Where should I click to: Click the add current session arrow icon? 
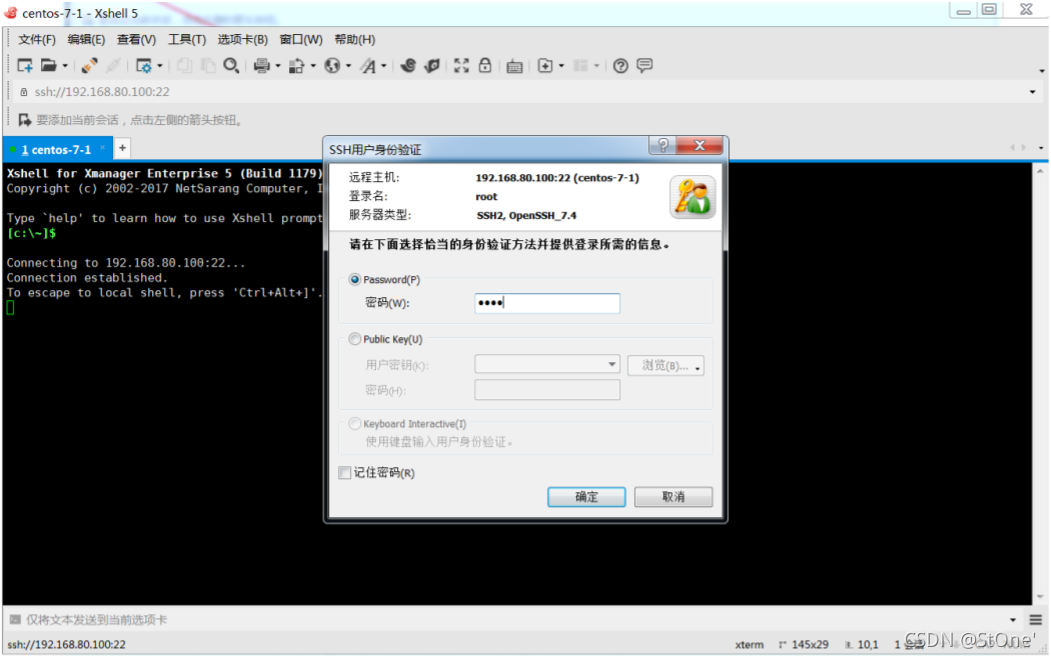(x=25, y=120)
